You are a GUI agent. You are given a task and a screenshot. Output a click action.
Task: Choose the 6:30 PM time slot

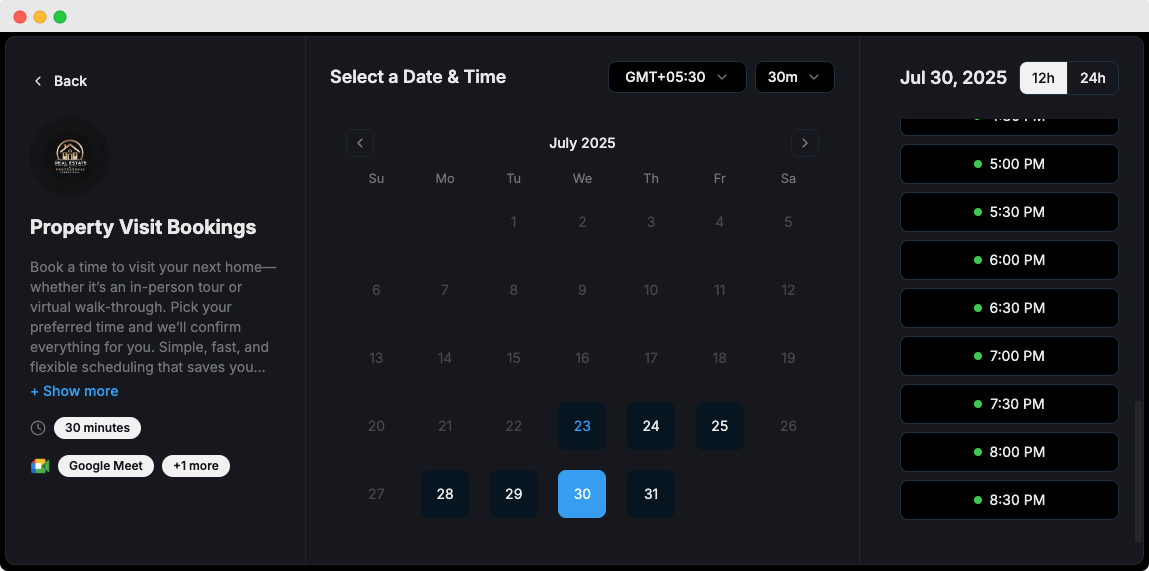tap(1009, 308)
